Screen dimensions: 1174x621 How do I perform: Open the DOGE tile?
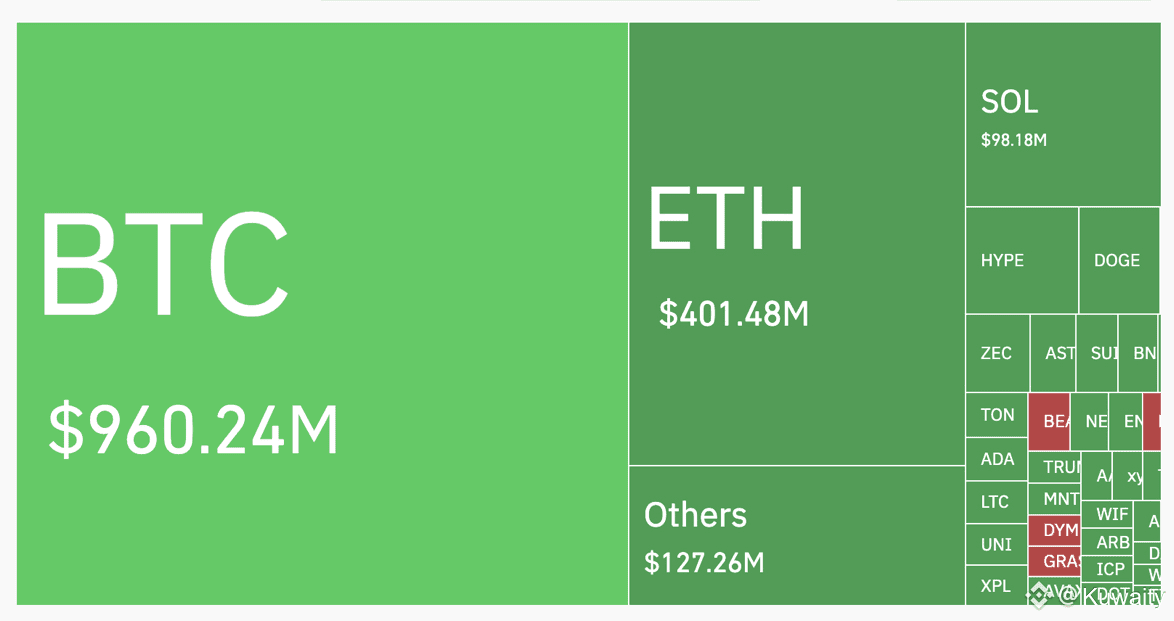[x=1119, y=261]
